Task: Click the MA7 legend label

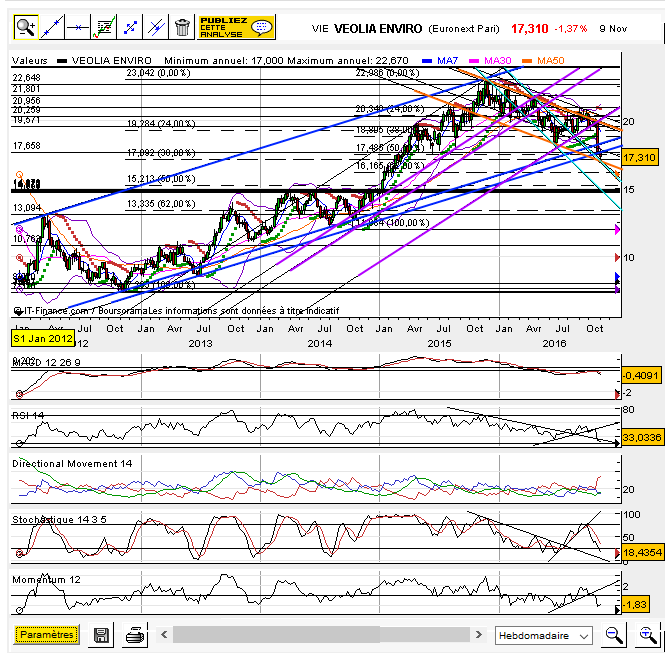Action: click(447, 61)
